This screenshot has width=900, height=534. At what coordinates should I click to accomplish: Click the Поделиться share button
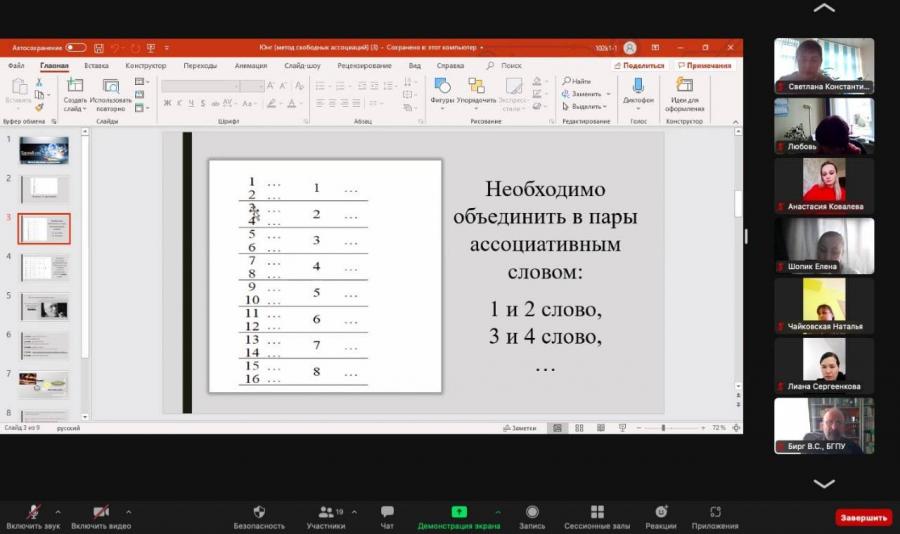[x=639, y=65]
